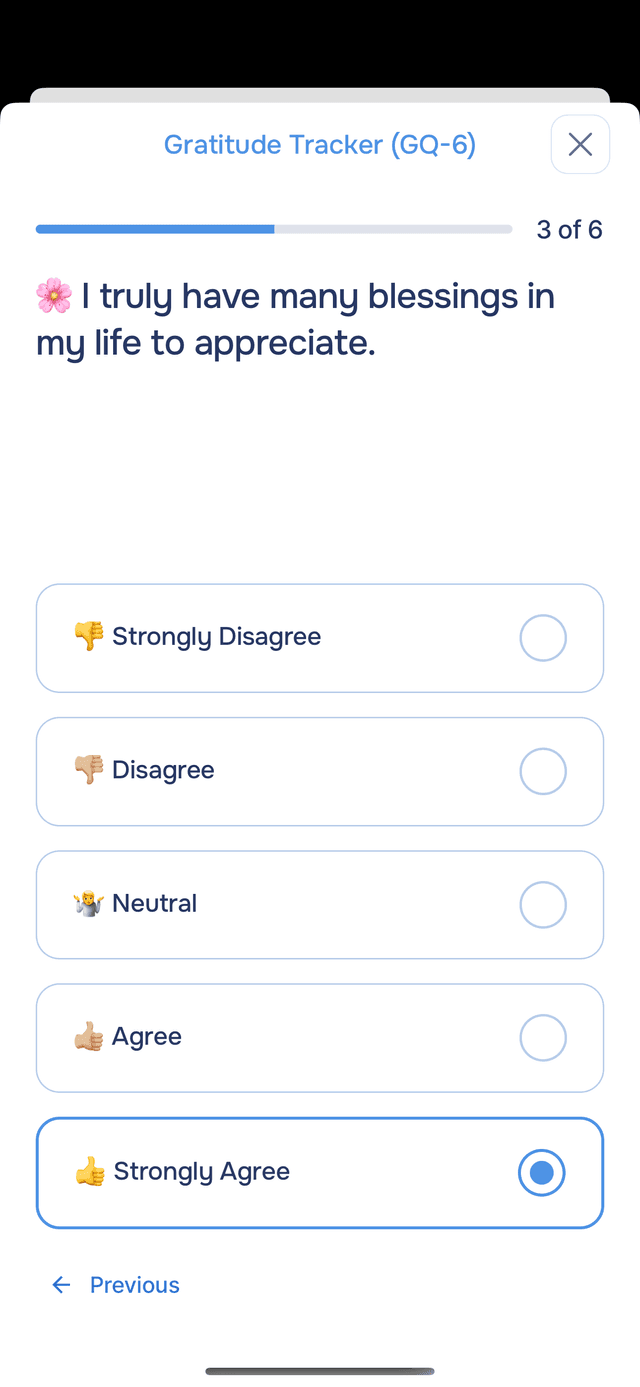Select the Disagree radio button
Image resolution: width=640 pixels, height=1387 pixels.
tap(543, 771)
